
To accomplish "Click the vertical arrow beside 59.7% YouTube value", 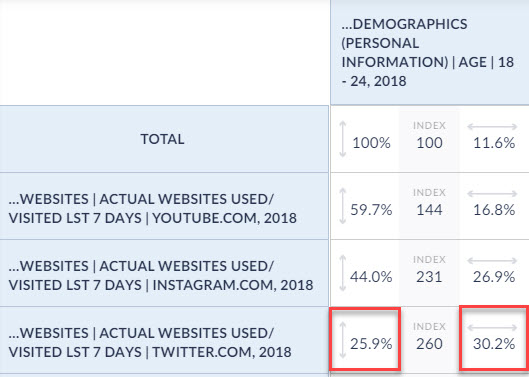I will pos(343,206).
